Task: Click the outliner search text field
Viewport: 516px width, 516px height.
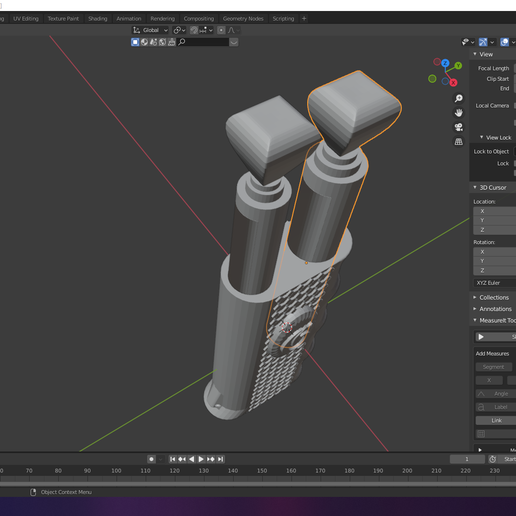Action: point(203,42)
